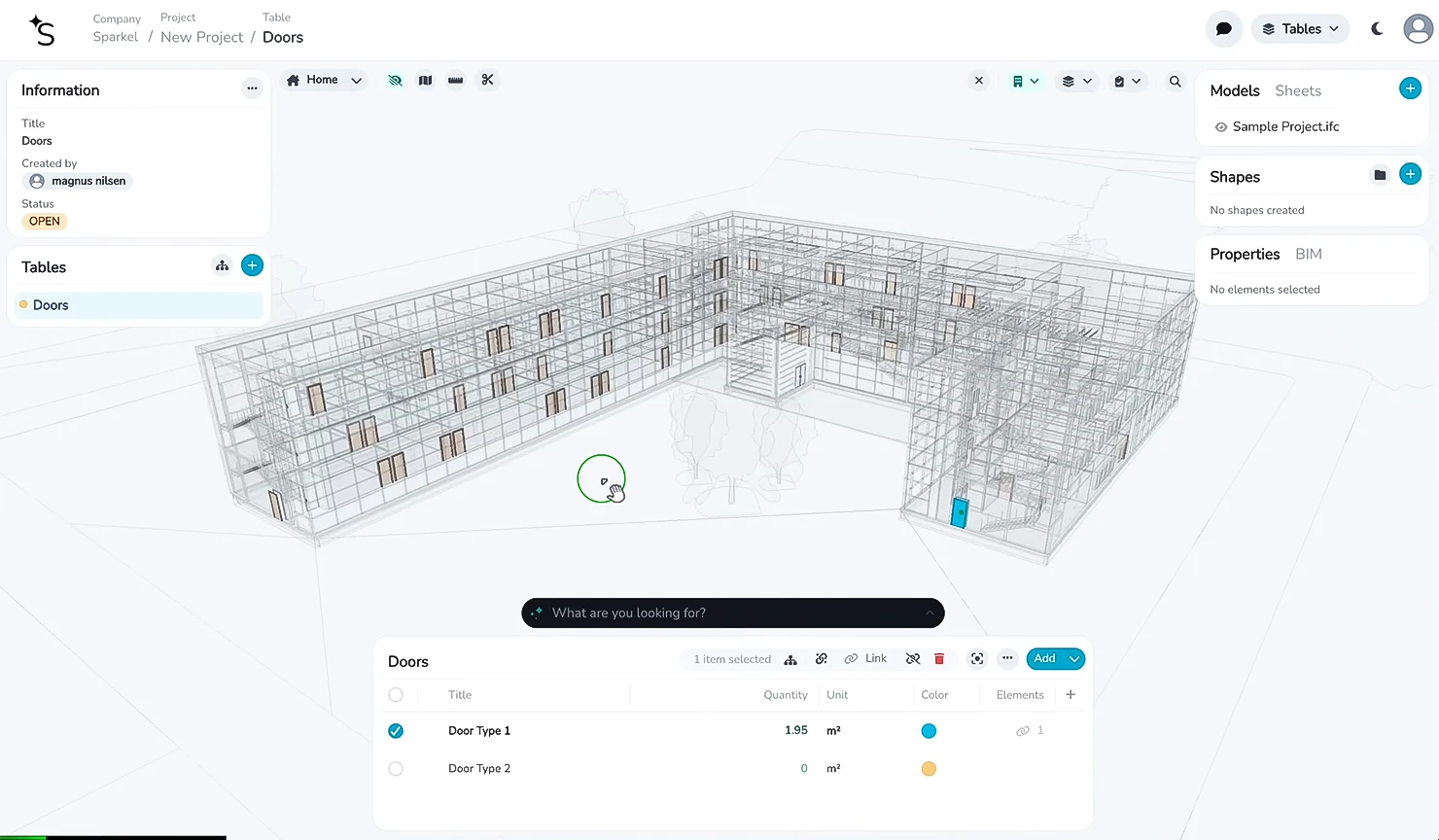Open the viewer search magnifier
1439x840 pixels.
click(1175, 82)
